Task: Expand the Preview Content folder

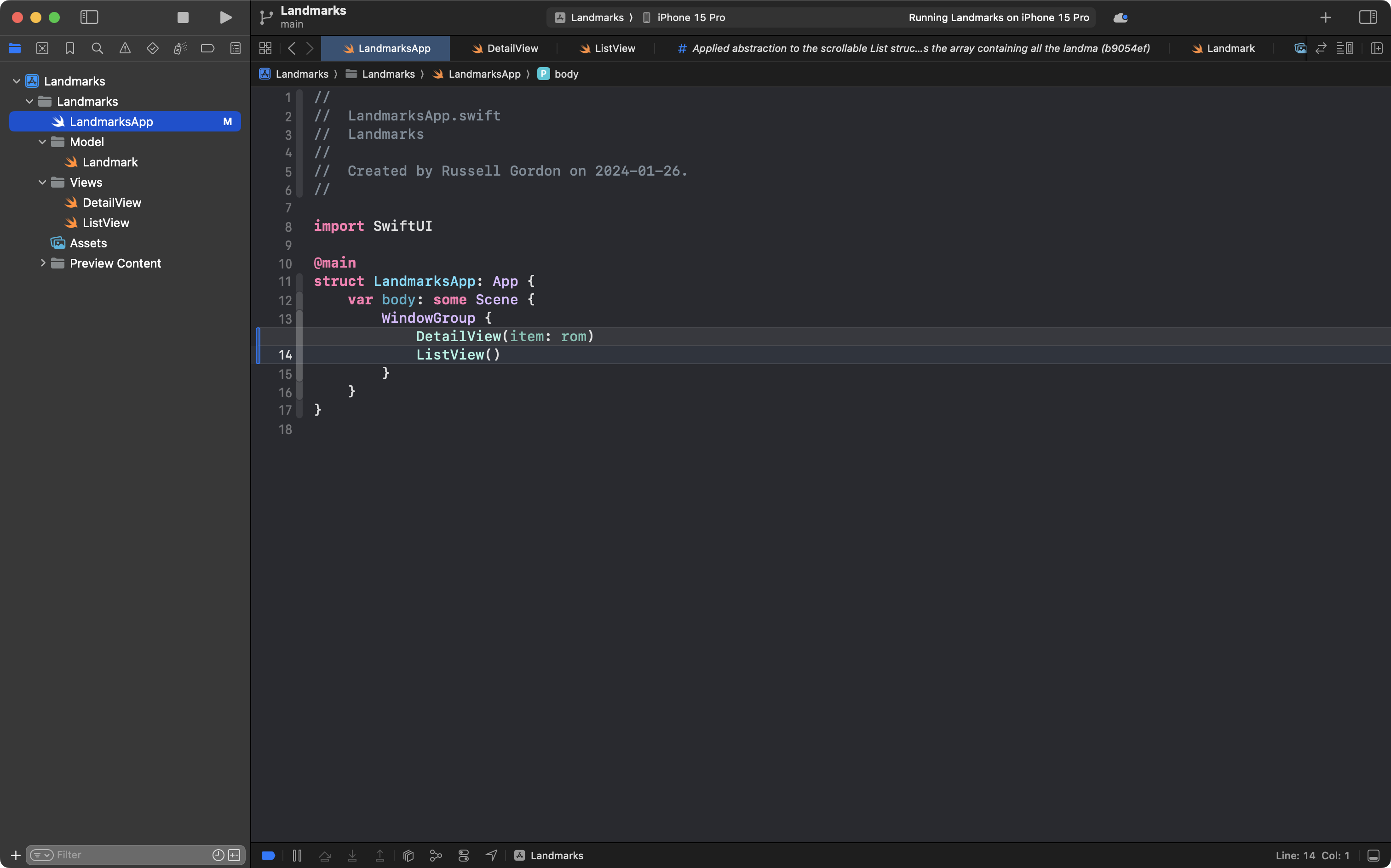Action: coord(43,263)
